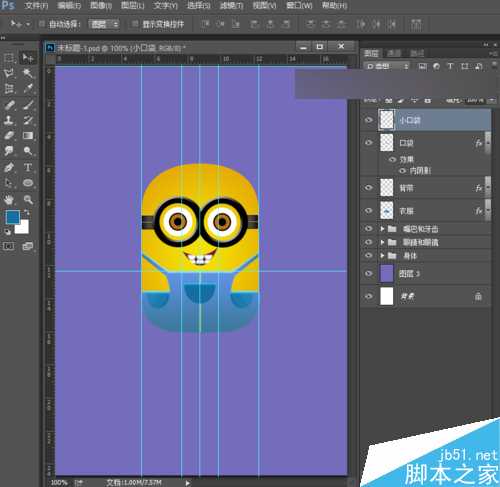Tick the Show Transform Controls checkbox

coord(135,24)
